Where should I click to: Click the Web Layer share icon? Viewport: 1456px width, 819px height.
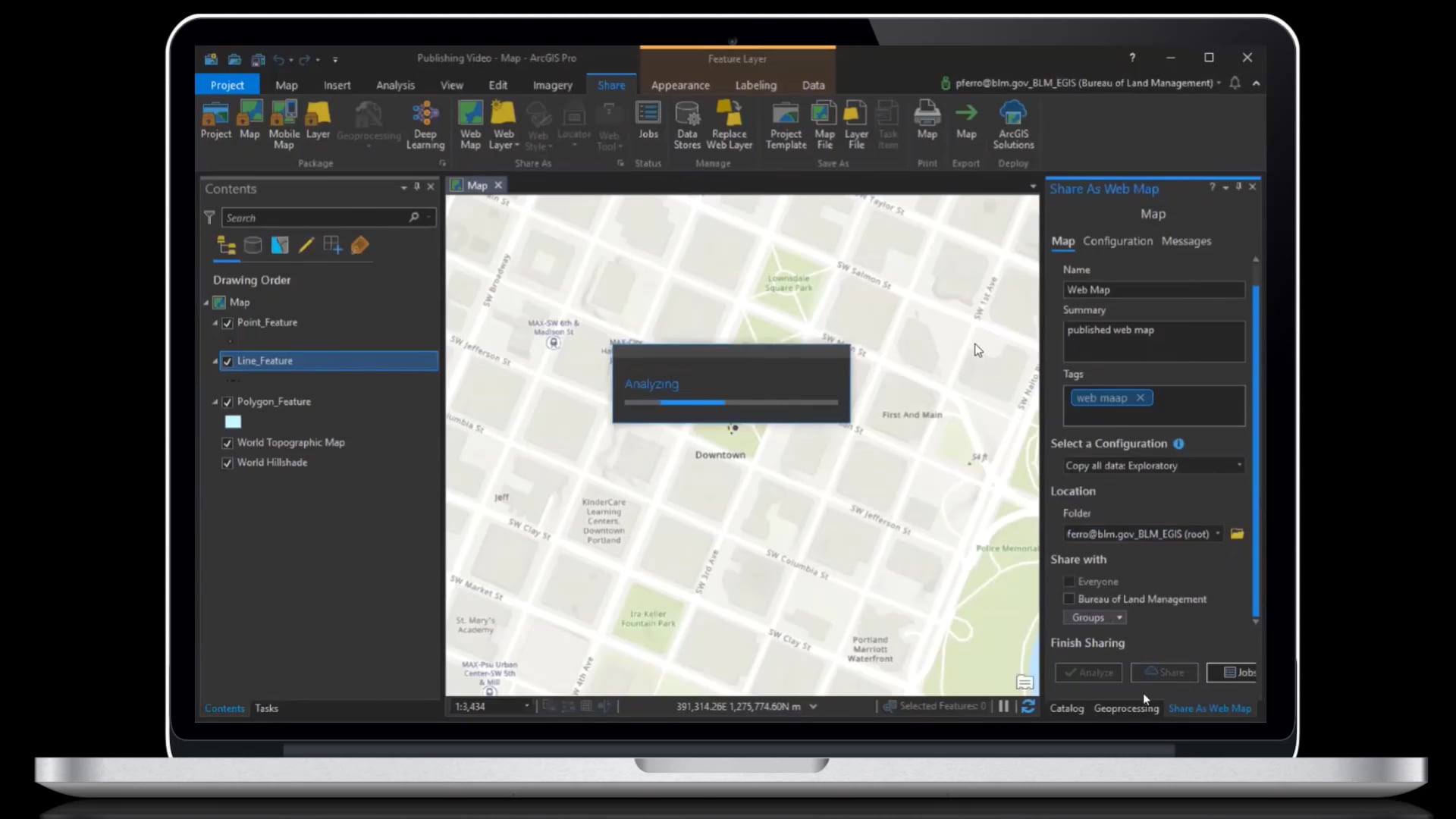point(504,125)
